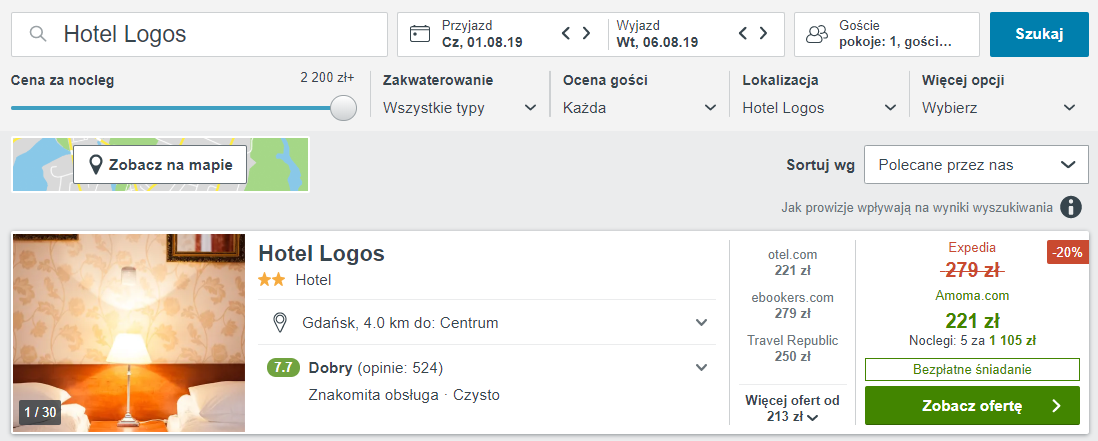
Task: Expand the Gdańsk location details row
Action: (x=487, y=323)
